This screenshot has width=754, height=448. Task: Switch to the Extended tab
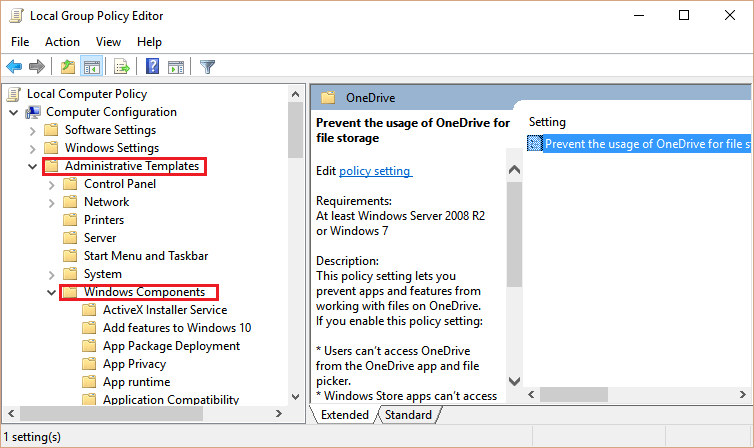coord(344,415)
